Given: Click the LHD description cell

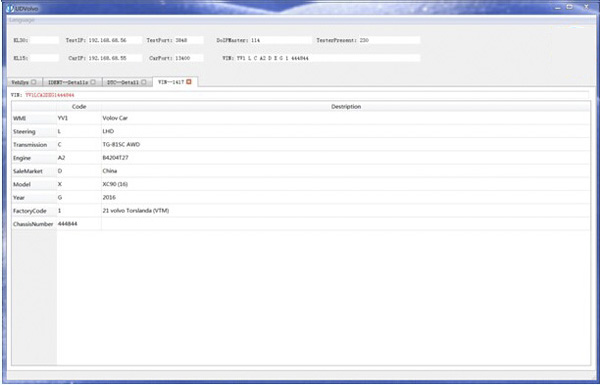Looking at the screenshot, I should point(345,131).
